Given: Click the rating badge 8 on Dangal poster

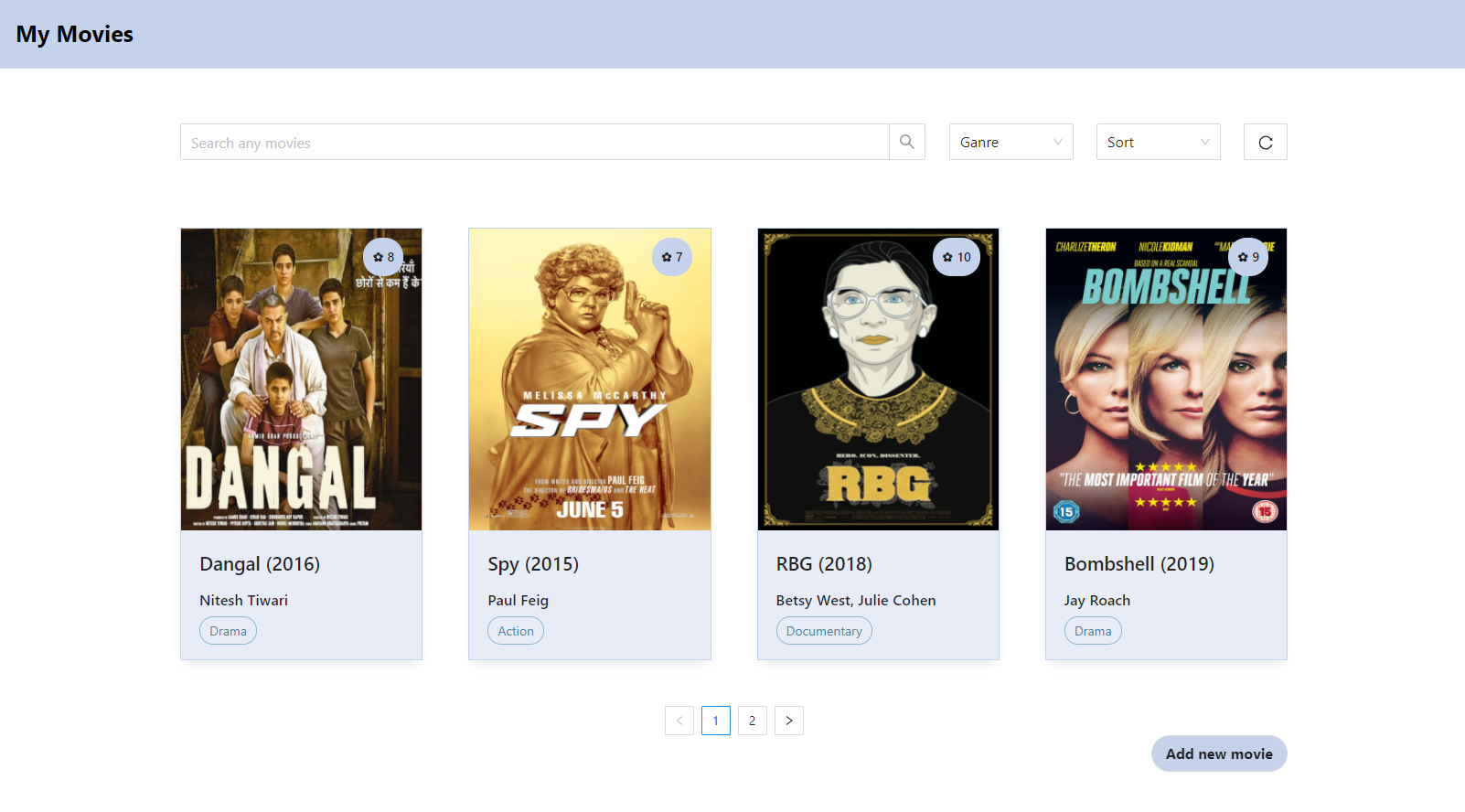Looking at the screenshot, I should [x=383, y=257].
